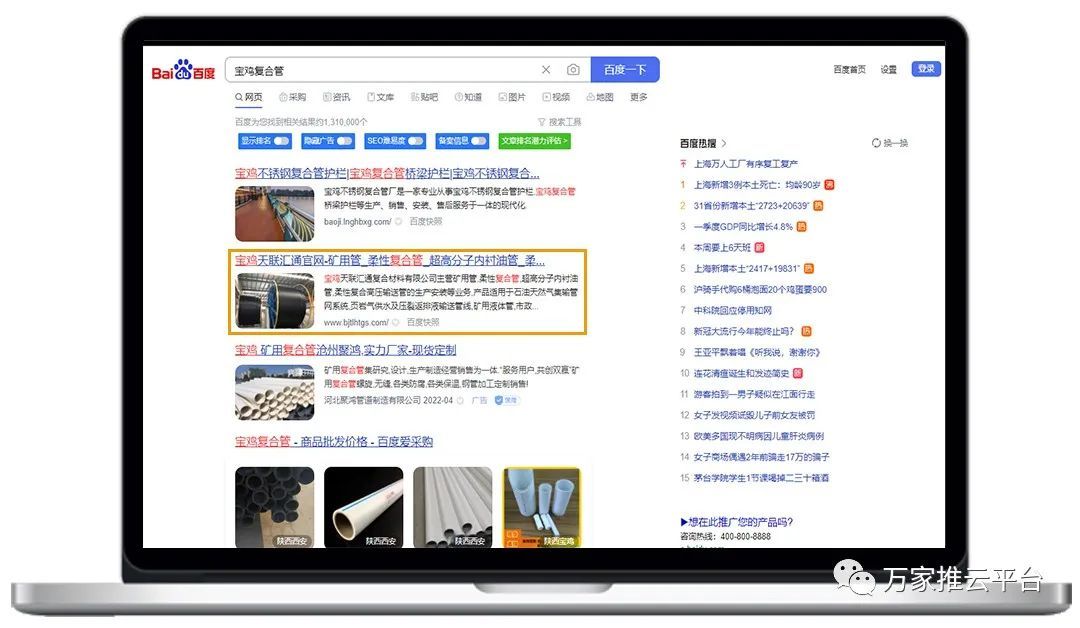The width and height of the screenshot is (1080, 628).
Task: Select the 文库 tab
Action: click(381, 97)
